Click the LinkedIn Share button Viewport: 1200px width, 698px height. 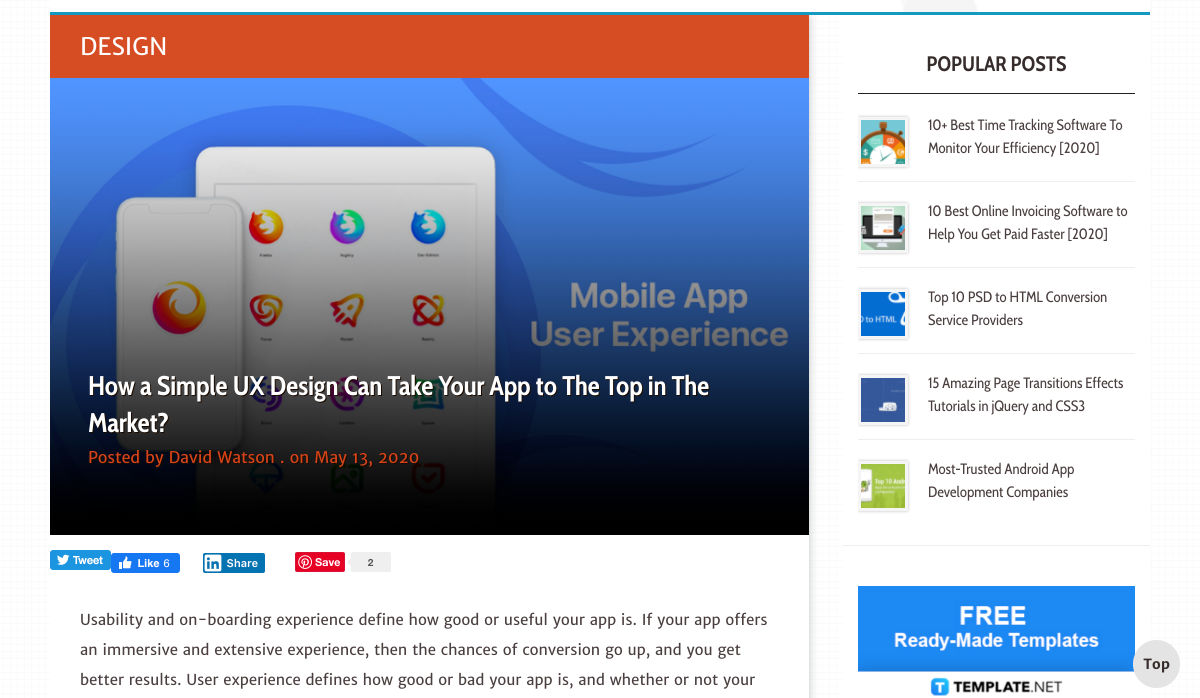tap(234, 563)
